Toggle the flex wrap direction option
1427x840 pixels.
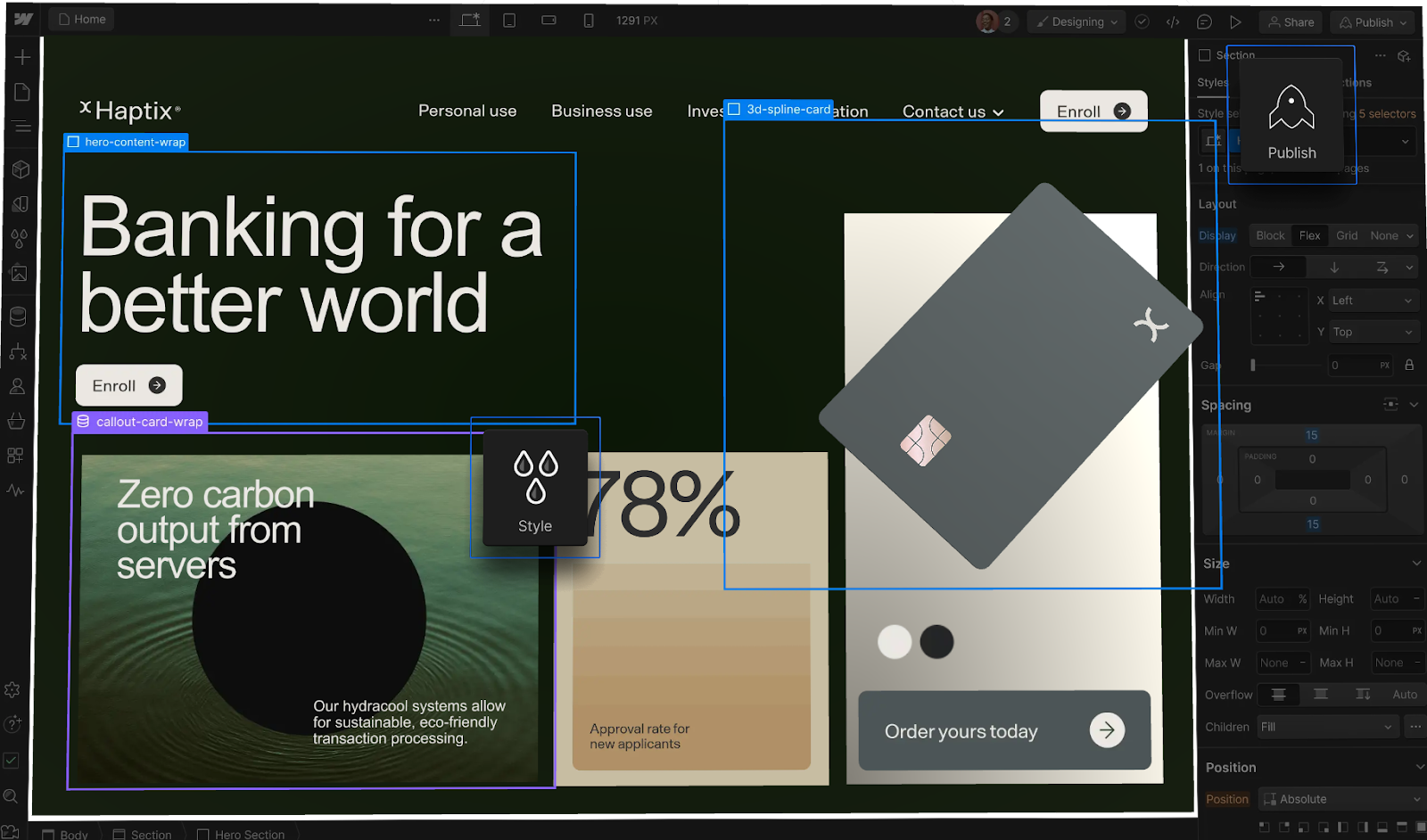[x=1382, y=267]
